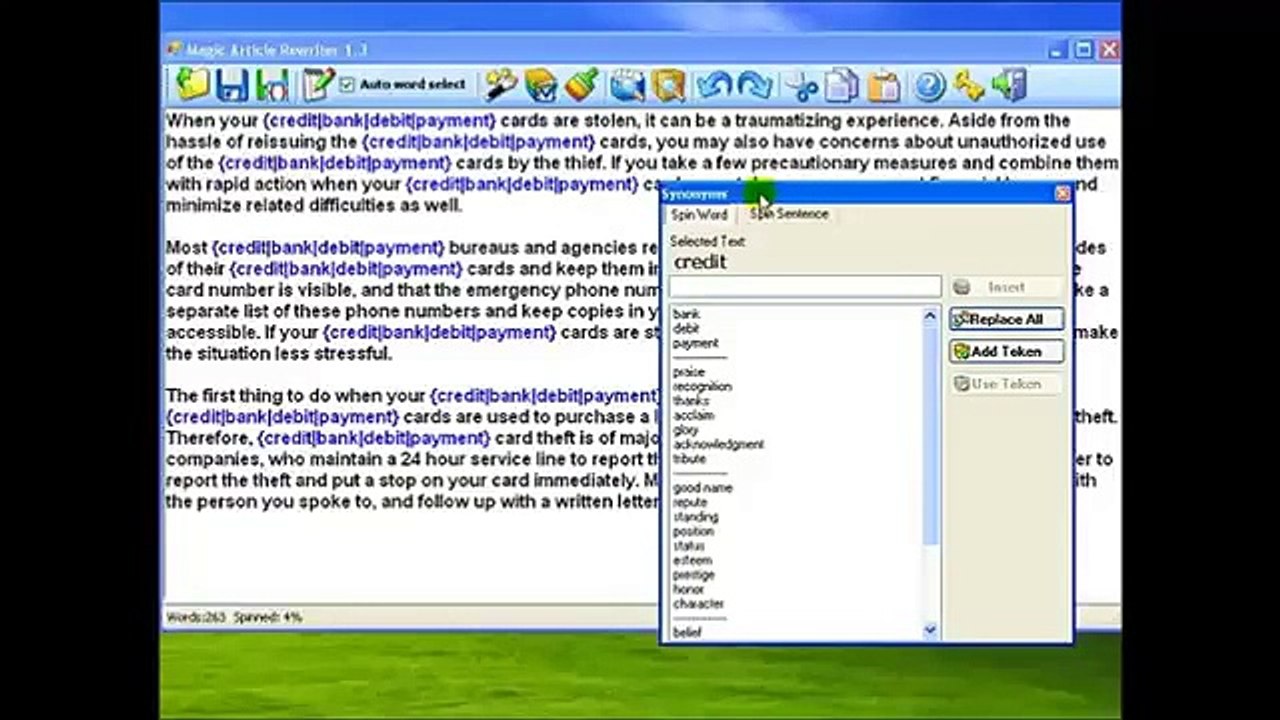Click synonym list scroll-down arrow
This screenshot has width=1280, height=720.
(x=930, y=630)
